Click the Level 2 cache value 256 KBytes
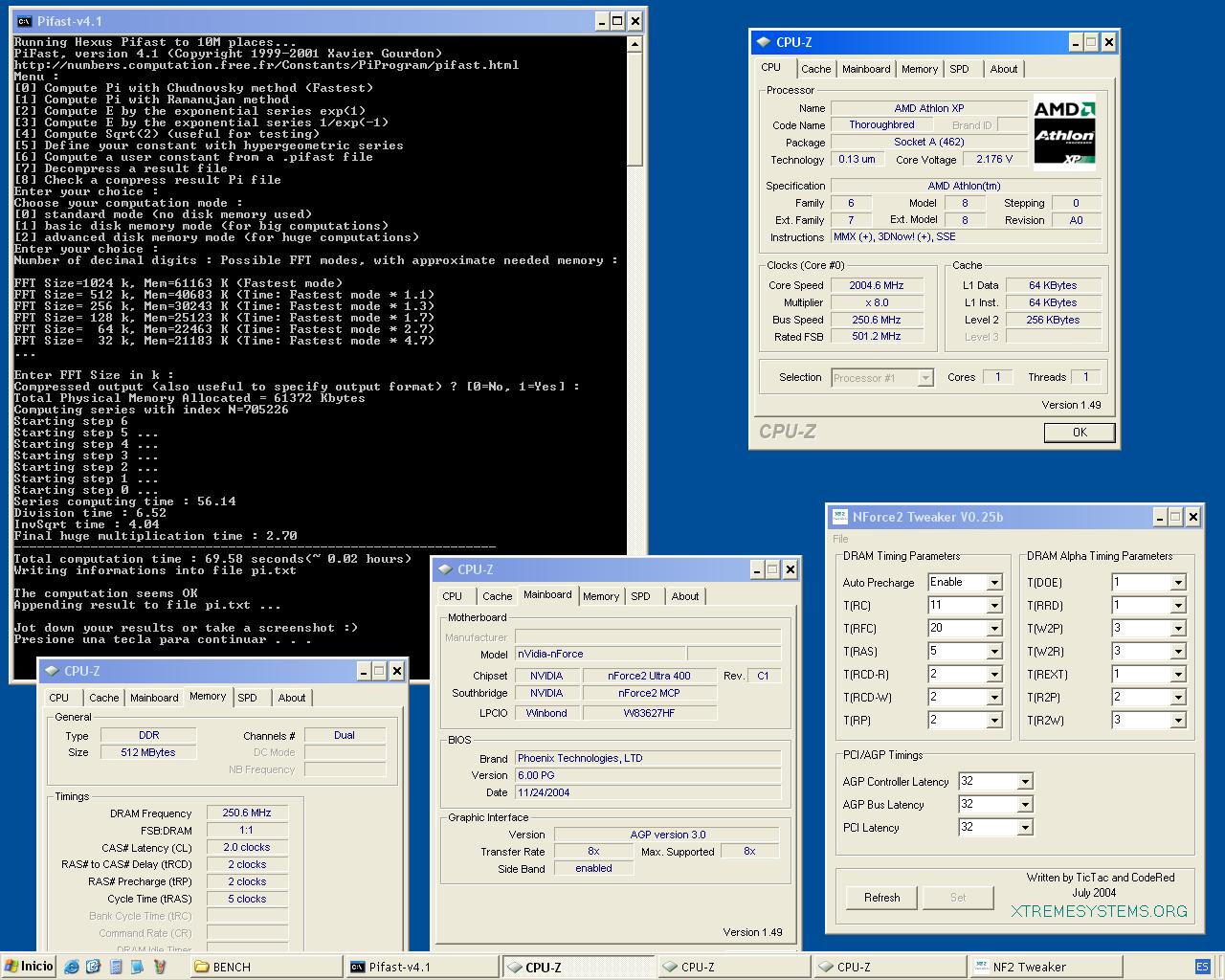The height and width of the screenshot is (980, 1225). coord(1053,320)
